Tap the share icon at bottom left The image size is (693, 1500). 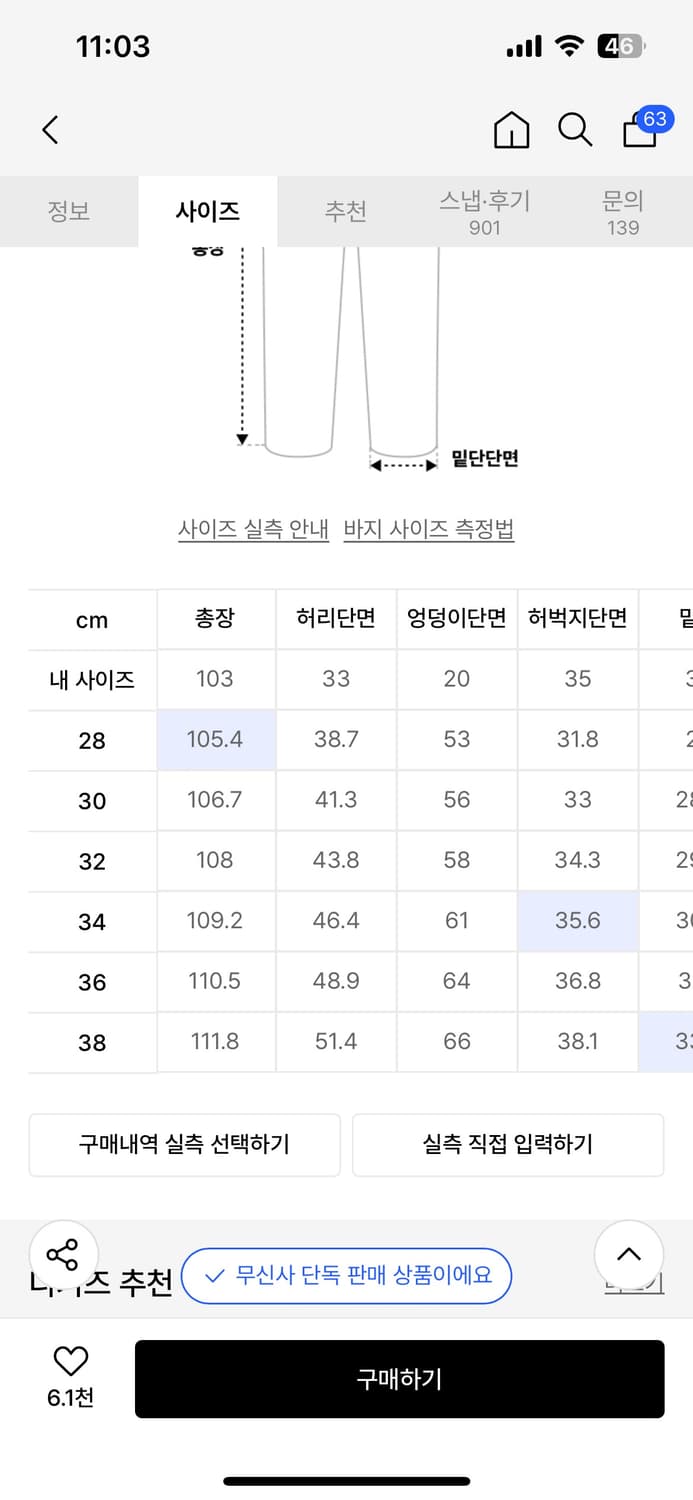(64, 1253)
